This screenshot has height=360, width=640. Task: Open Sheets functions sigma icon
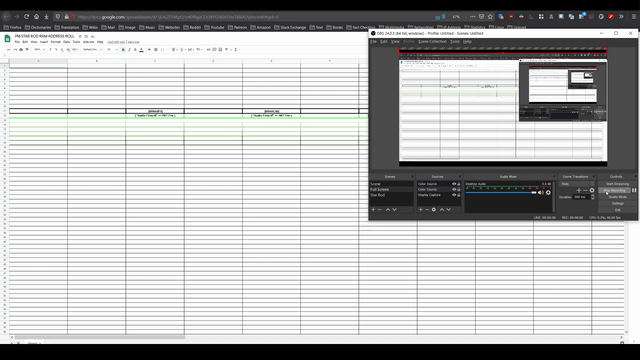tap(236, 49)
